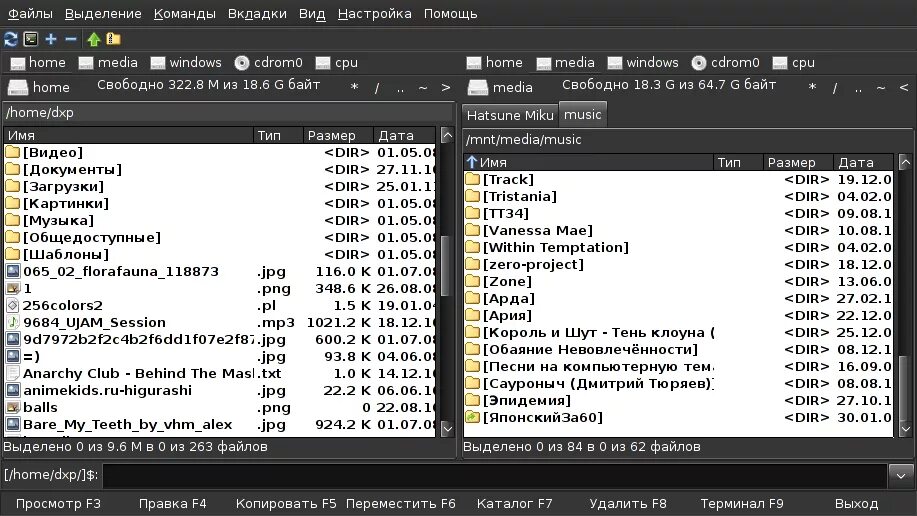Open the Вкладки menu
917x516 pixels.
tap(257, 13)
